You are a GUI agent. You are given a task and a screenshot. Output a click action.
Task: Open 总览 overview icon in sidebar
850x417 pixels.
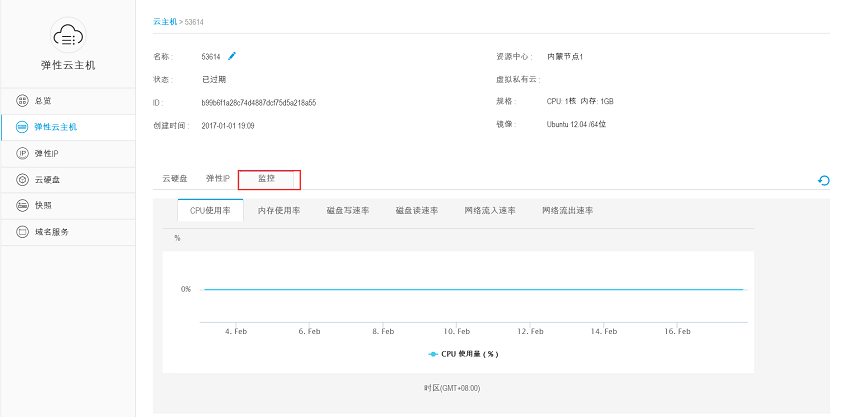(x=22, y=100)
